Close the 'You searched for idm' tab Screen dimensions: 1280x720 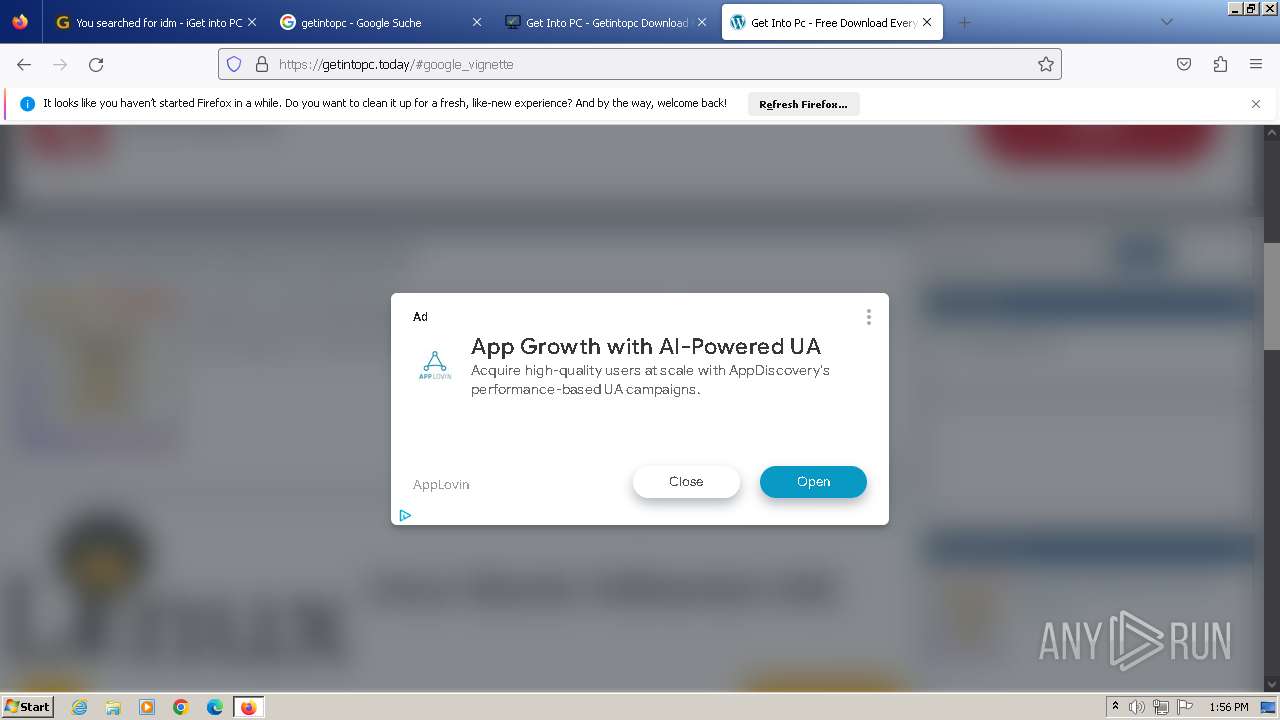pyautogui.click(x=252, y=22)
